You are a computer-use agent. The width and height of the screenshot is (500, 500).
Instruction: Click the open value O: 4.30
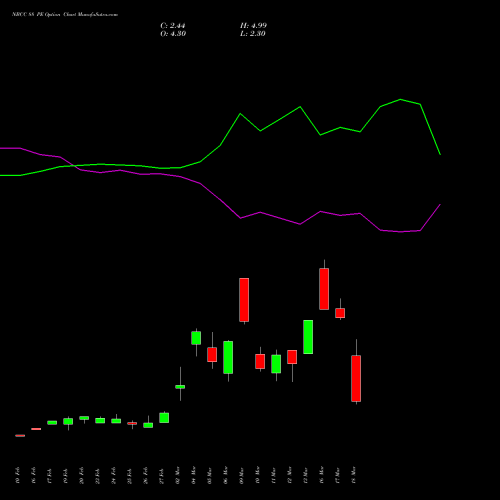(x=173, y=34)
